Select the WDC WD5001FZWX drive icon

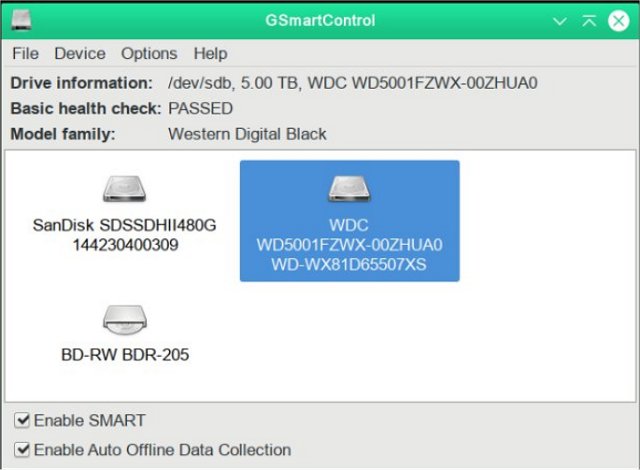[x=350, y=189]
